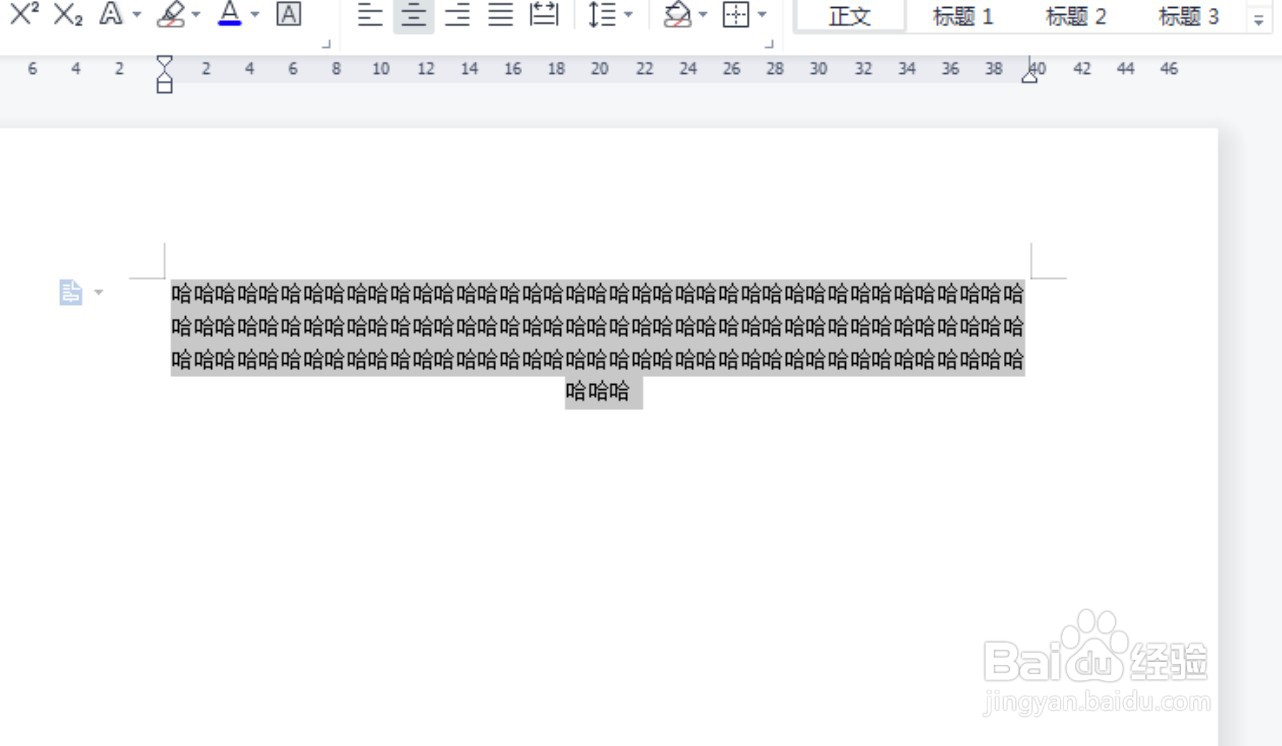This screenshot has width=1282, height=746.
Task: Expand the borders dropdown arrow
Action: 762,15
